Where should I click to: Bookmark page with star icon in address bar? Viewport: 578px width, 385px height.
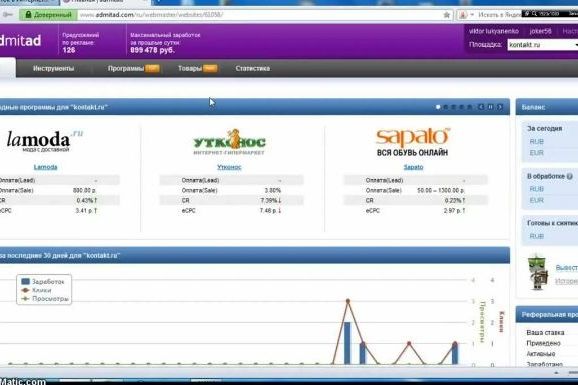click(x=446, y=15)
